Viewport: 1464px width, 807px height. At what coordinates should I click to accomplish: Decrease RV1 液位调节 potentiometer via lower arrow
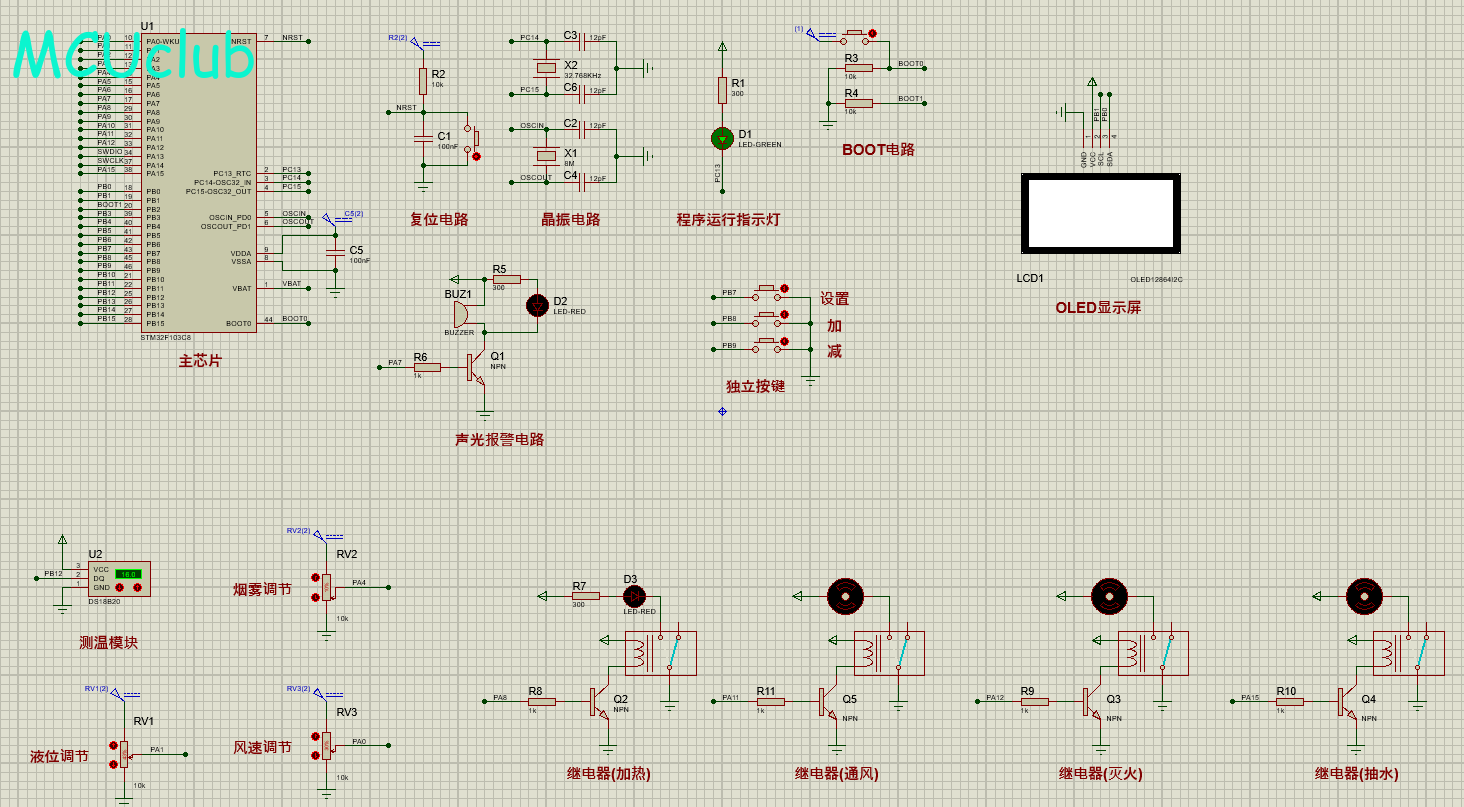113,764
